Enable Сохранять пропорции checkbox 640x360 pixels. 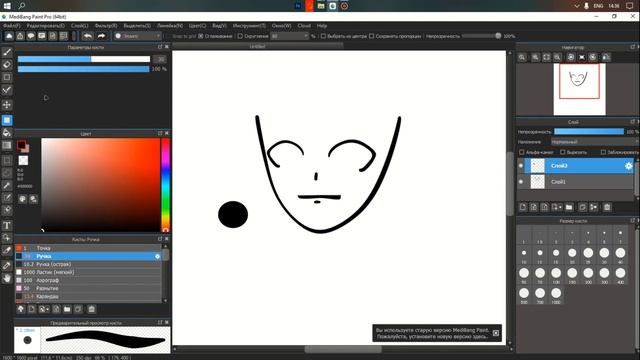coord(371,36)
